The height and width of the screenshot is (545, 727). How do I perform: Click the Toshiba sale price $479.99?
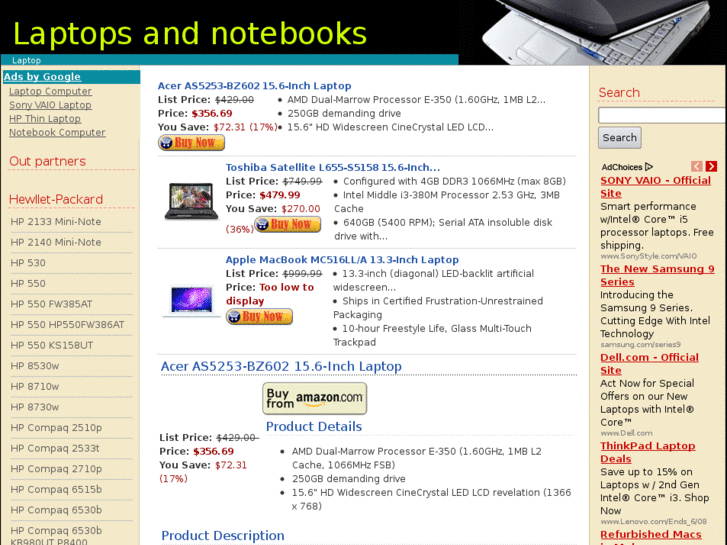[280, 195]
